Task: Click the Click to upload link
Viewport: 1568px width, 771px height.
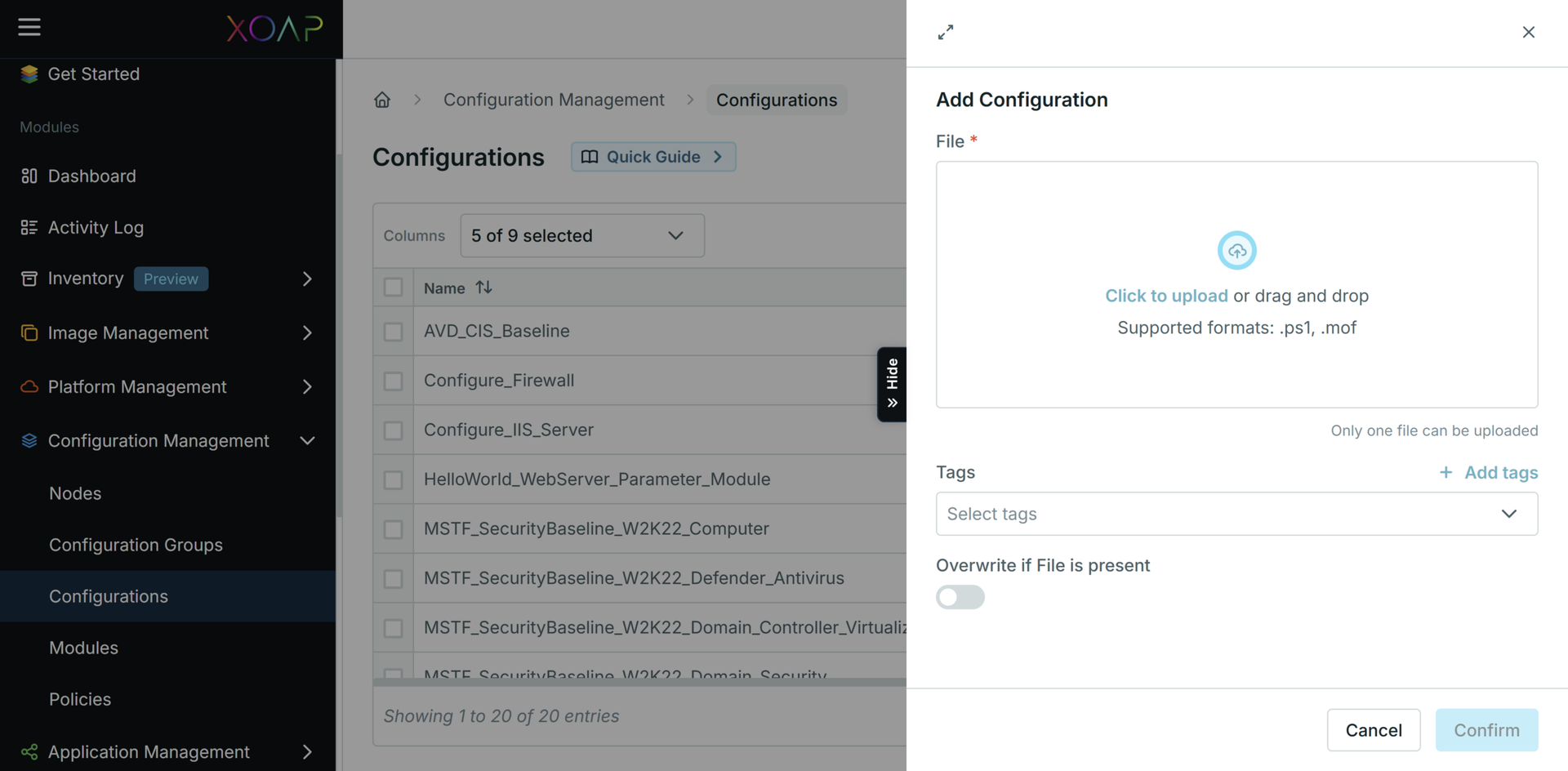Action: click(1166, 296)
